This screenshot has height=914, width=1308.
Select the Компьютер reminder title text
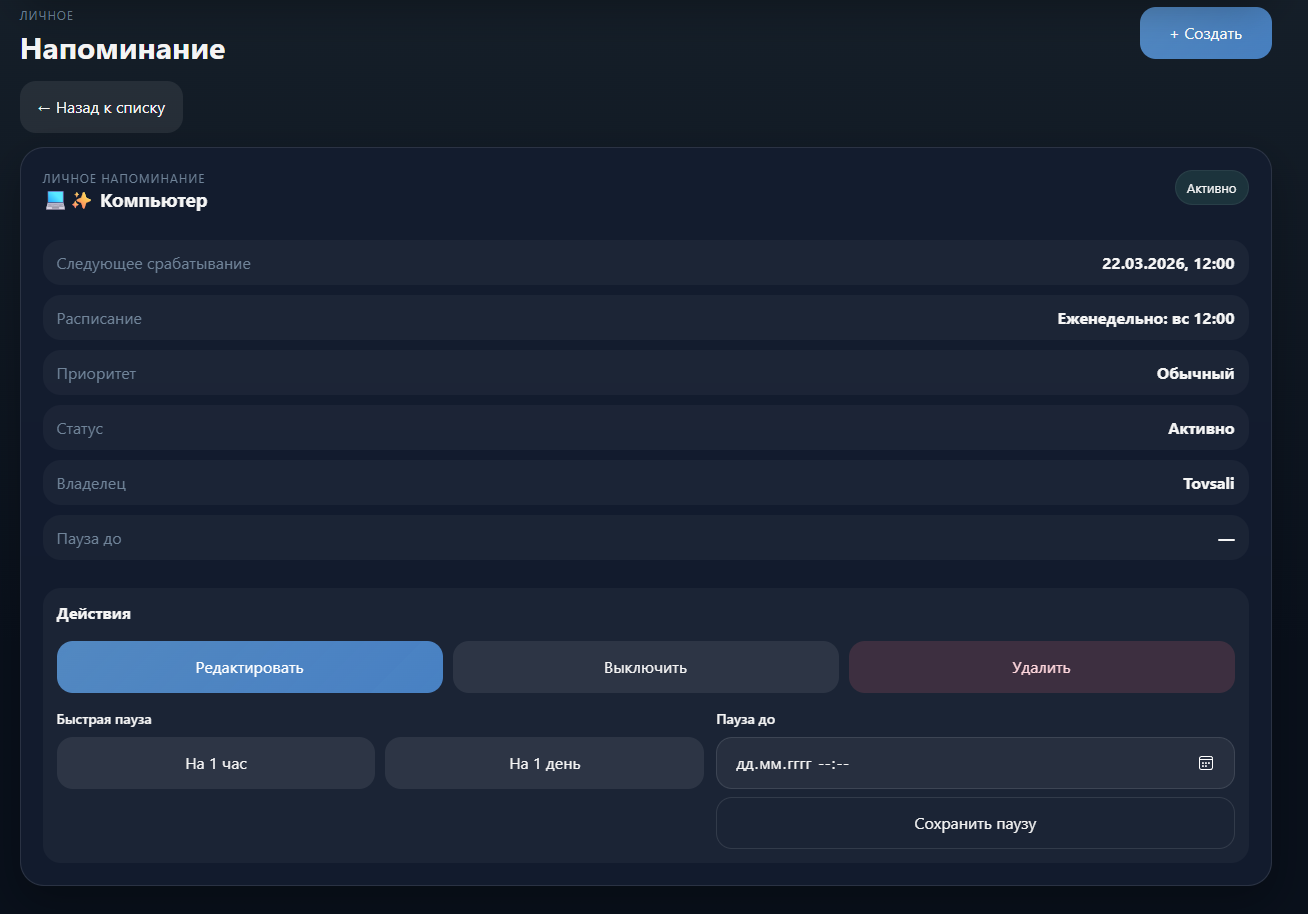[154, 201]
